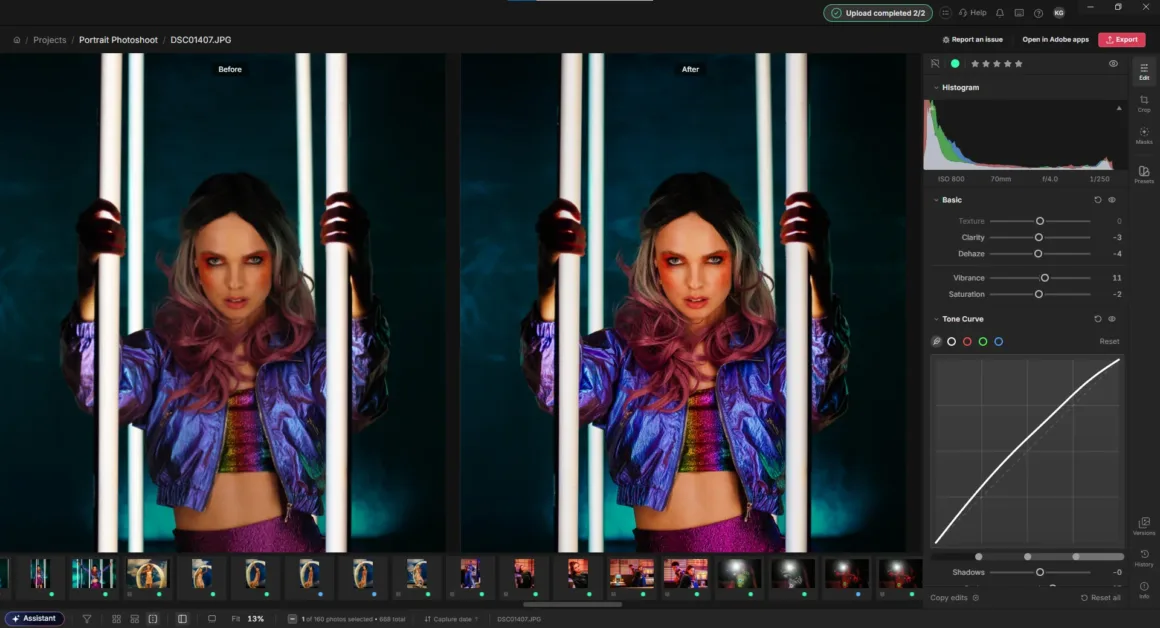The height and width of the screenshot is (628, 1160).
Task: Set rating with the fifth star
Action: click(1019, 64)
